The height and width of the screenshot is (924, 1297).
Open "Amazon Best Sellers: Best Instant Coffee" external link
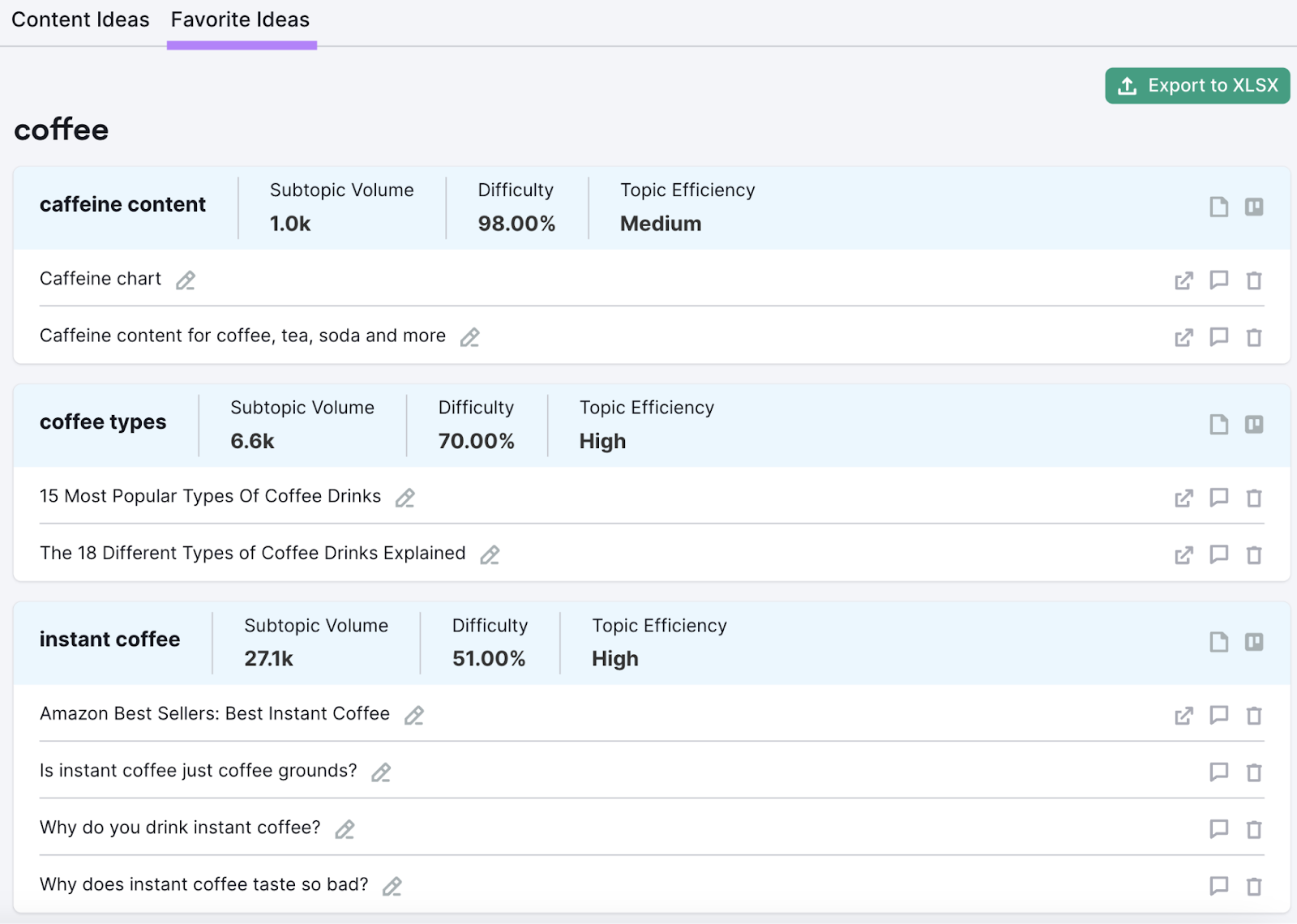pyautogui.click(x=1184, y=716)
